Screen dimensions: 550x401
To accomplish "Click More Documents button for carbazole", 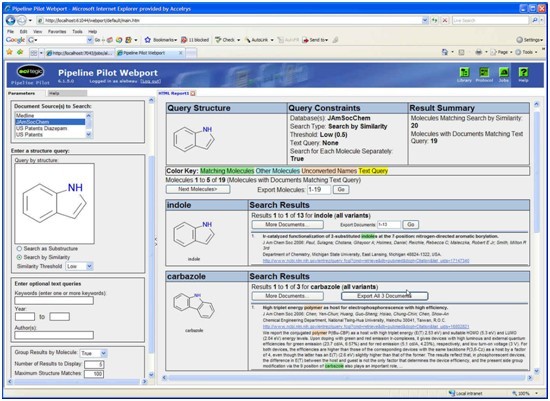I will [x=287, y=296].
